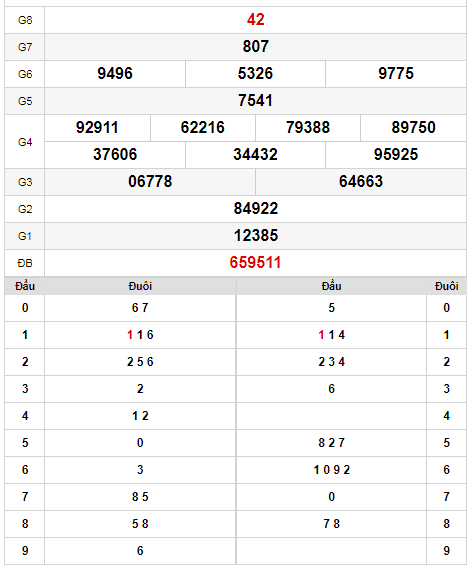Viewport: 472px width, 567px height.
Task: Select G6 number 9775
Action: click(x=396, y=73)
